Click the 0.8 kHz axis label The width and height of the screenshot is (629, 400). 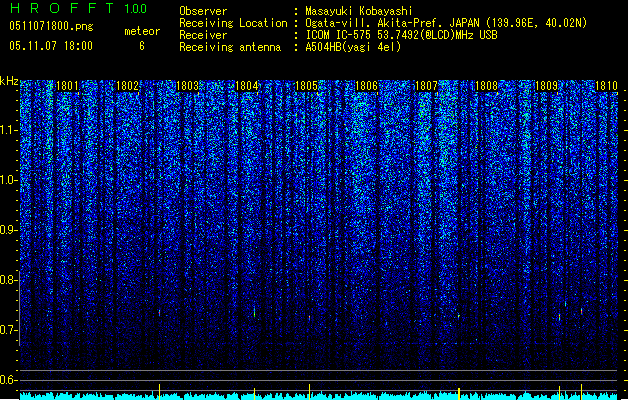tap(8, 280)
